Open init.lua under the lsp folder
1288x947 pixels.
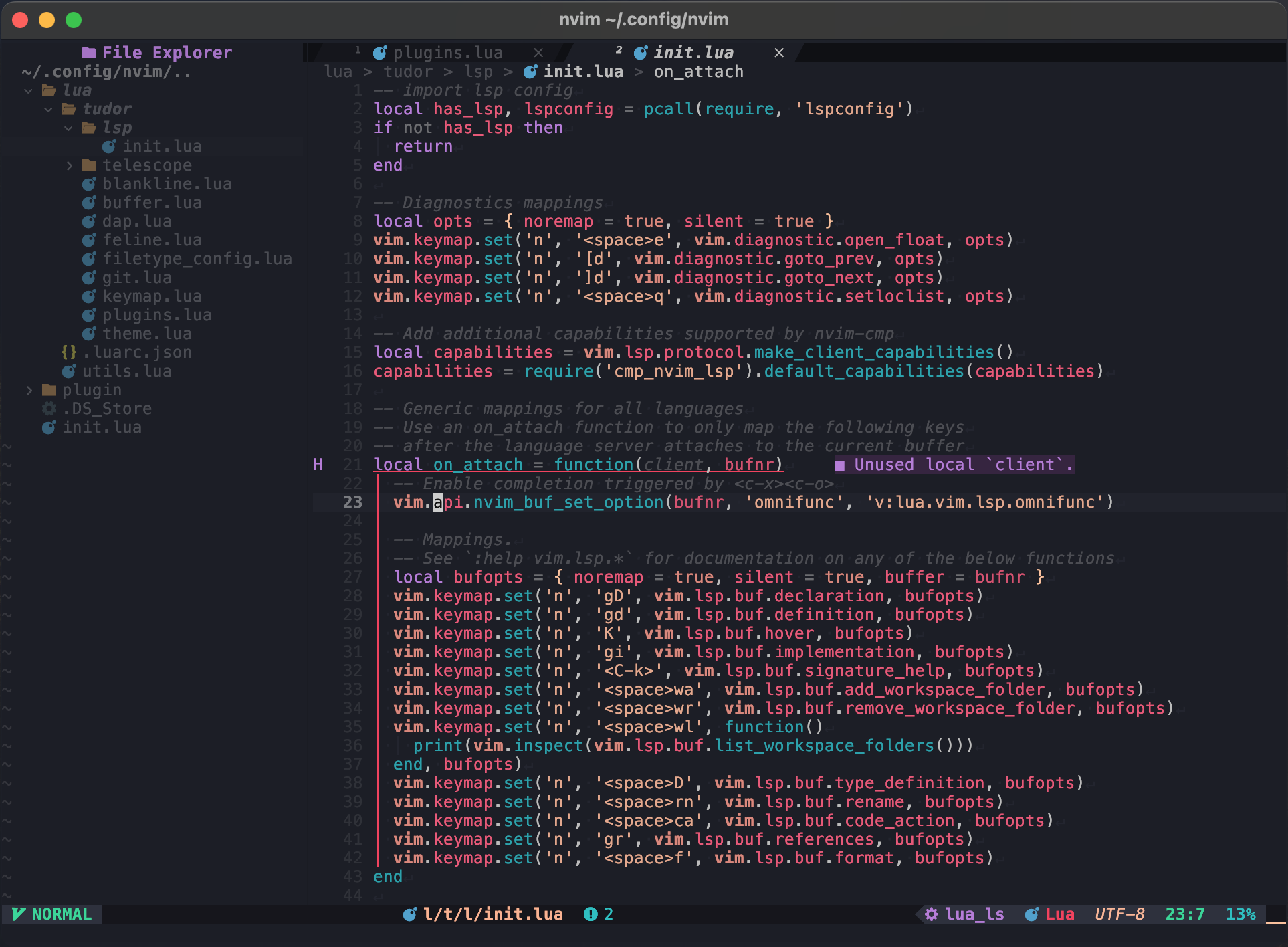(x=162, y=146)
